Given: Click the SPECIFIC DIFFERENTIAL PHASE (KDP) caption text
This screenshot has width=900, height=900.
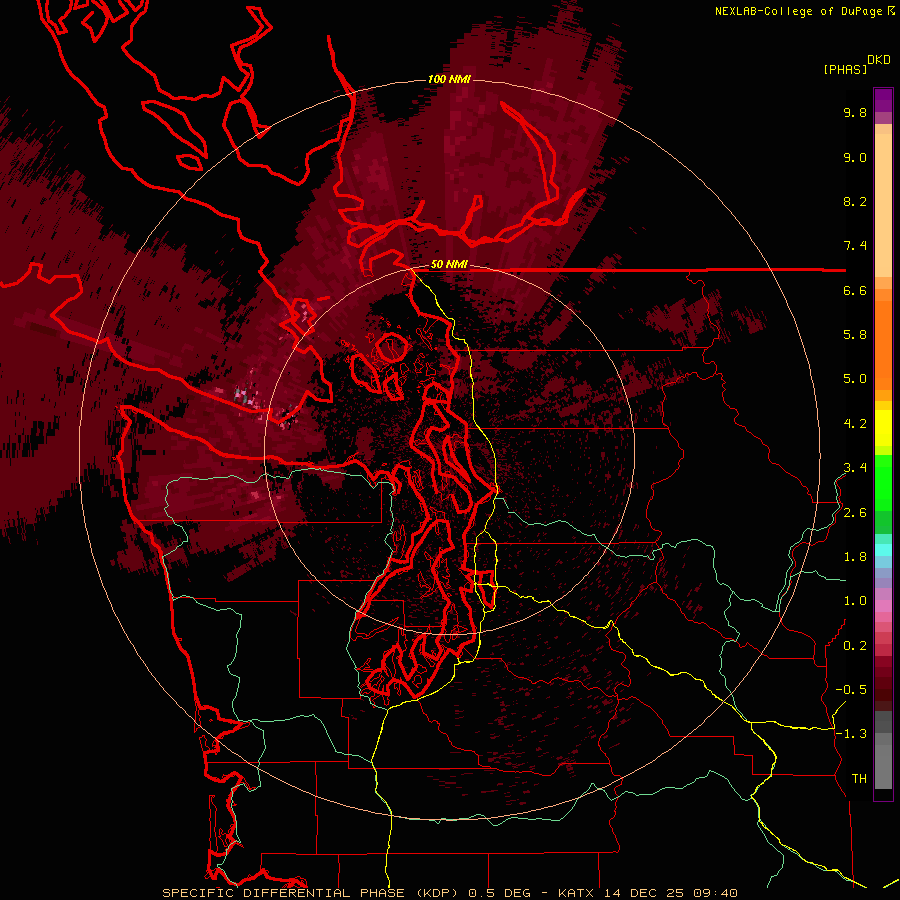Looking at the screenshot, I should [308, 893].
